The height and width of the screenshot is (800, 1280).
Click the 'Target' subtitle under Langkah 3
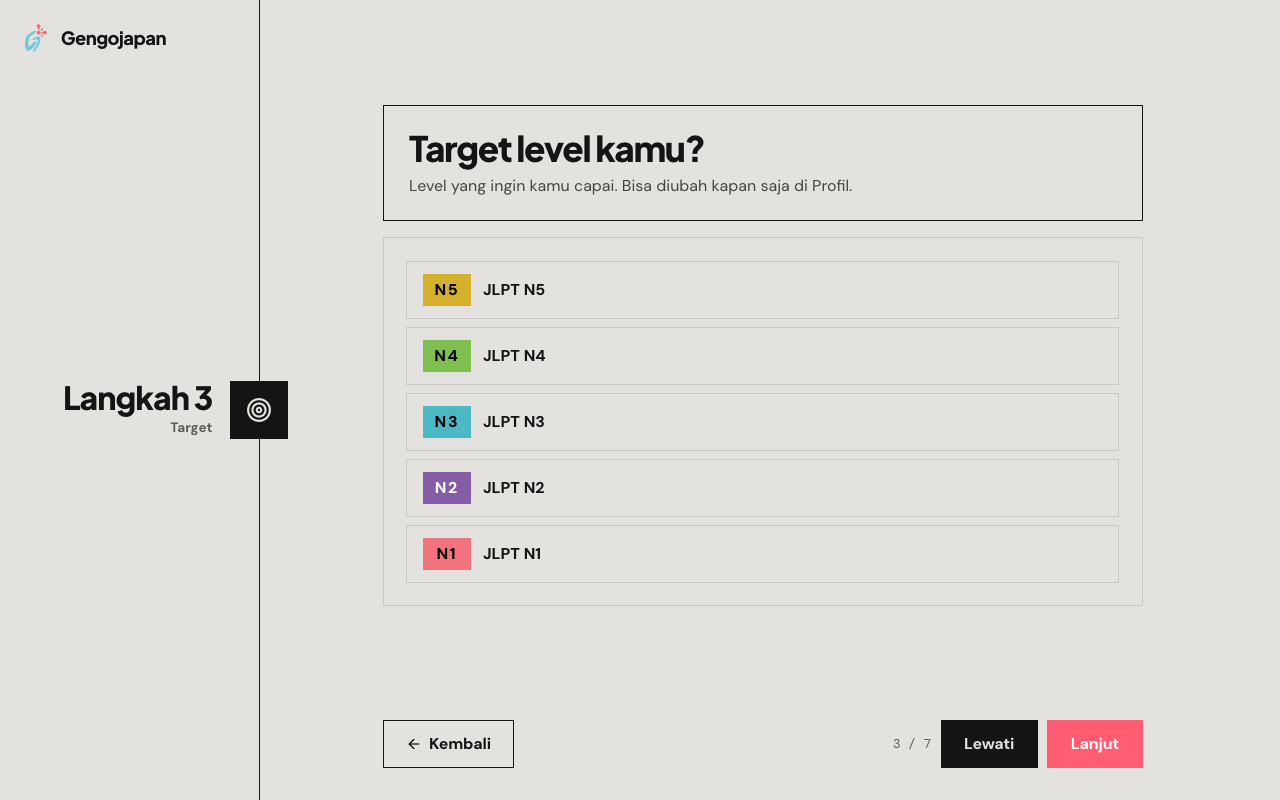tap(191, 427)
